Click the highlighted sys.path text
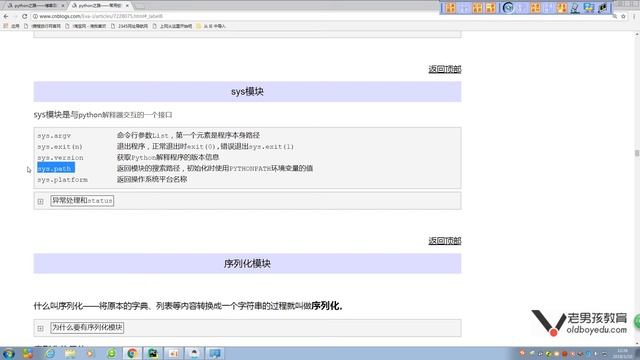The height and width of the screenshot is (360, 640). [56, 168]
